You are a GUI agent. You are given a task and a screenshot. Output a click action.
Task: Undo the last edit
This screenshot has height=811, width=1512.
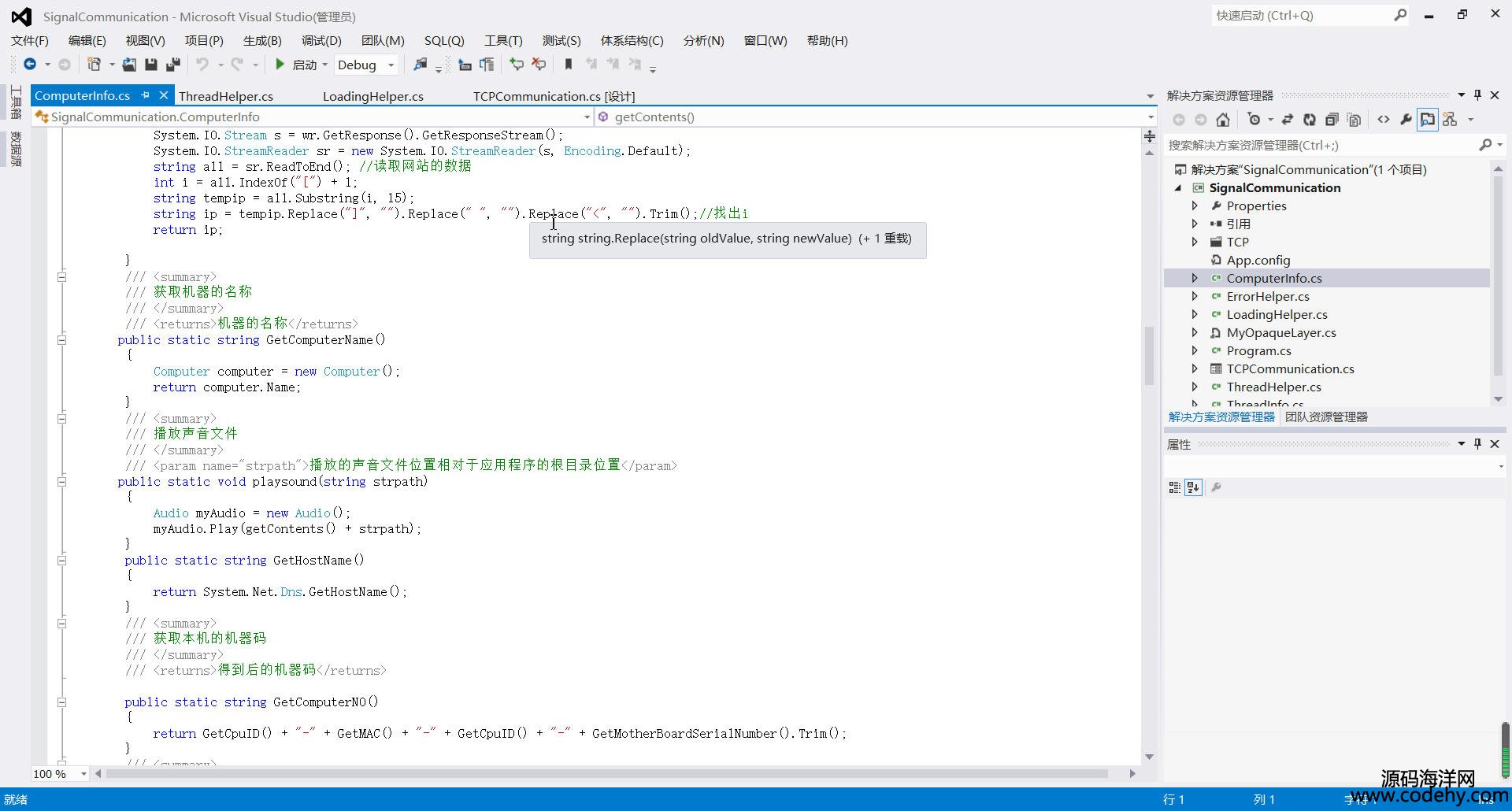pyautogui.click(x=202, y=65)
